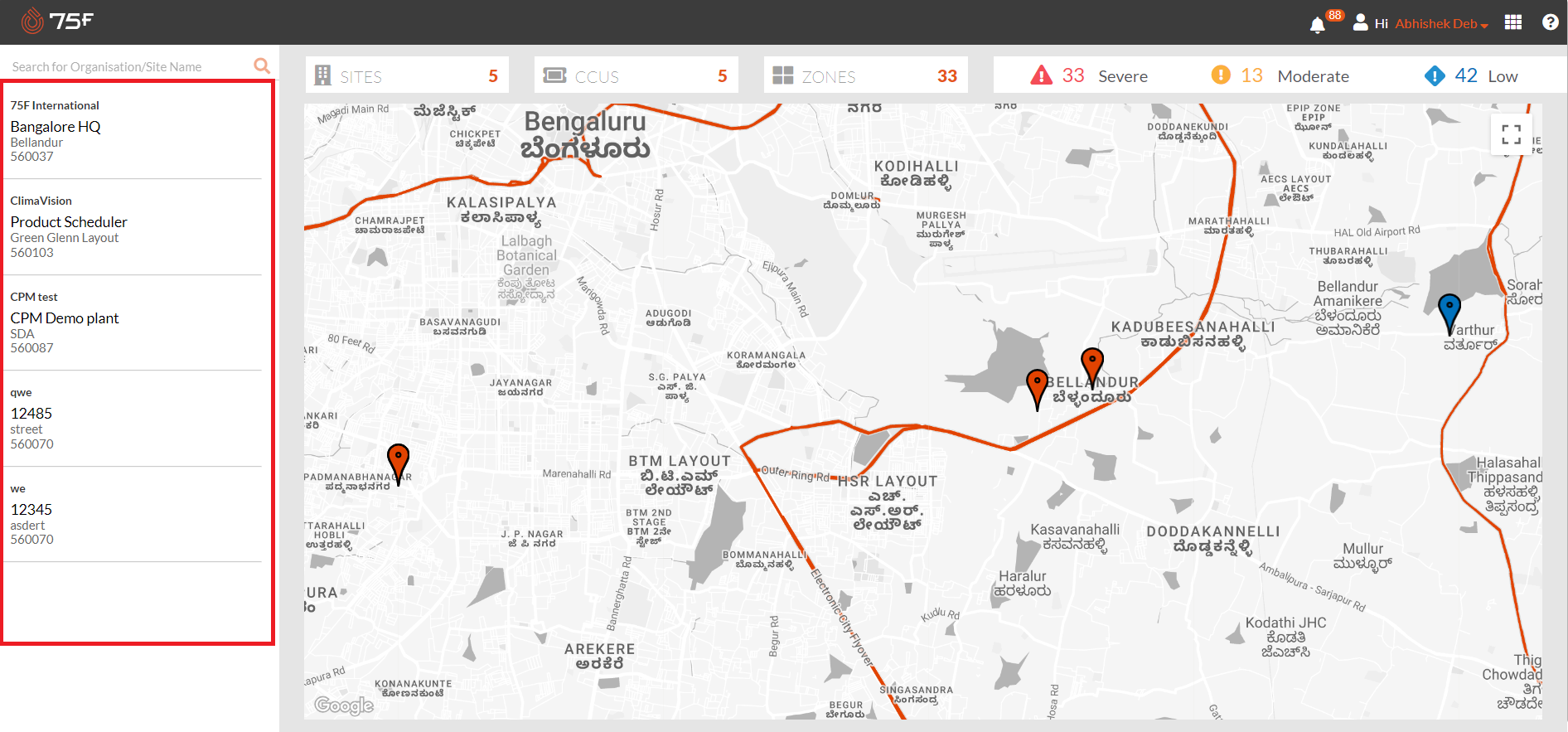Open the Zones summary card
1568x732 pixels.
click(x=865, y=76)
